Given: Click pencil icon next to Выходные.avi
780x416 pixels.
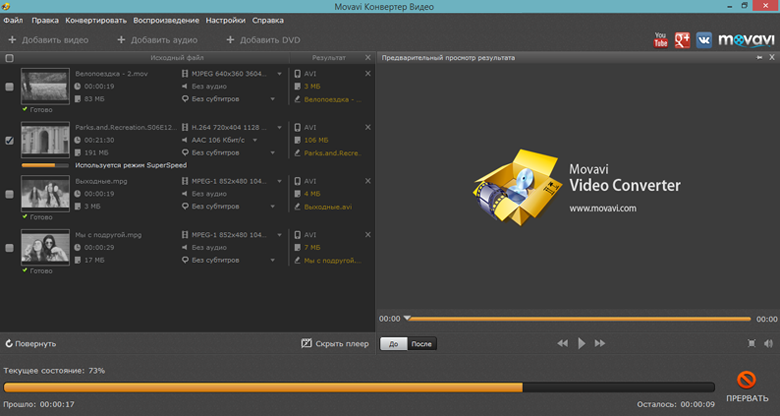Looking at the screenshot, I should click(297, 207).
